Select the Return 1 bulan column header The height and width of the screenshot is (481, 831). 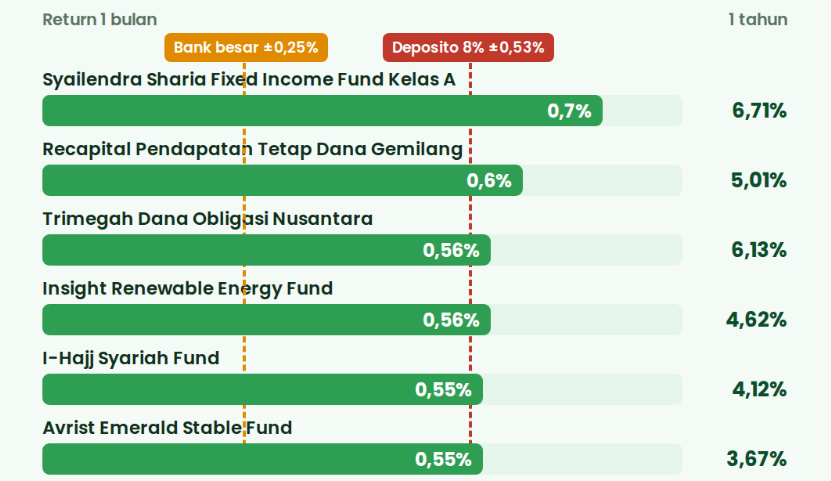pos(100,20)
